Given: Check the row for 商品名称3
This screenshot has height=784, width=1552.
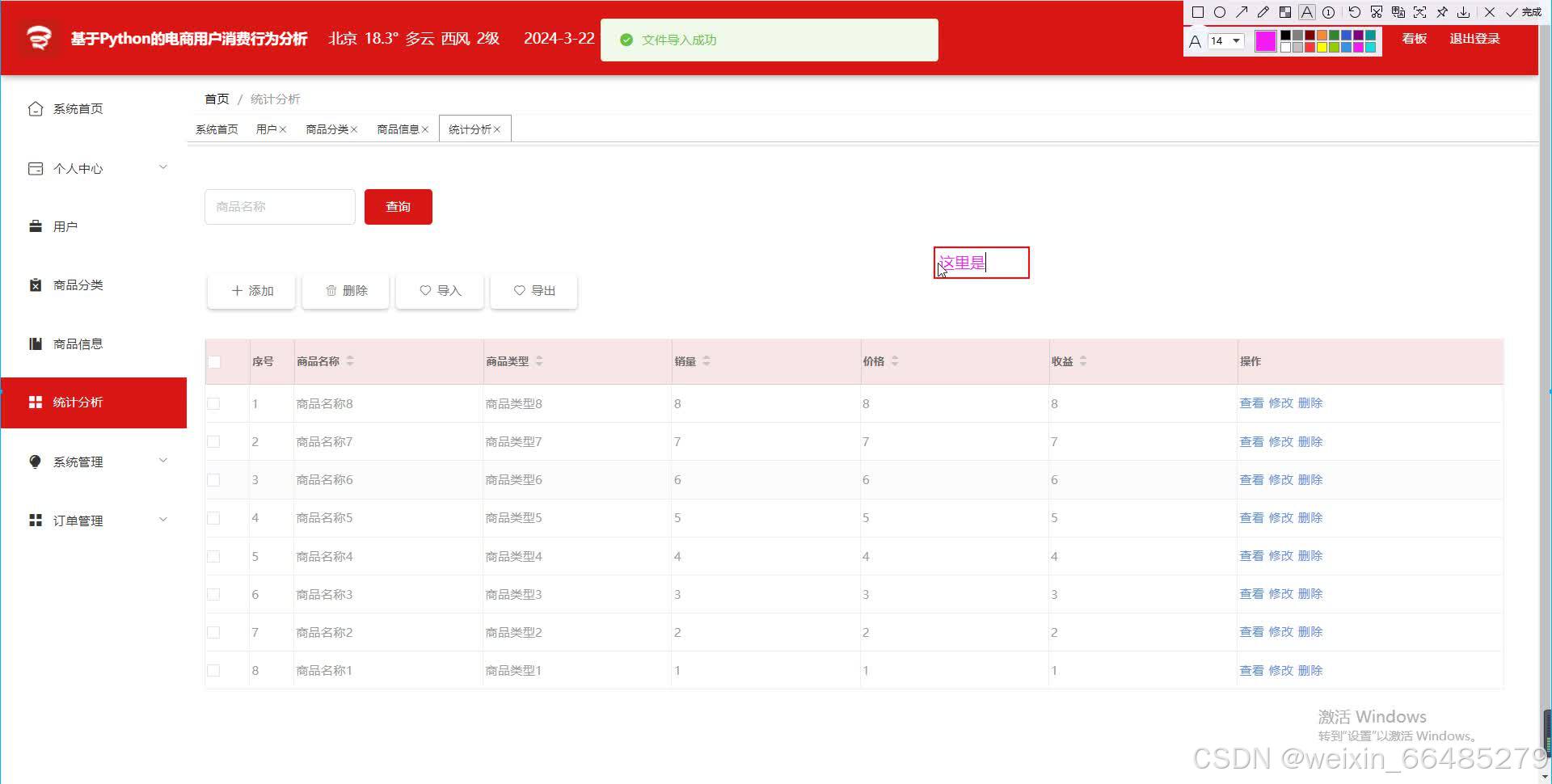Looking at the screenshot, I should coord(213,594).
